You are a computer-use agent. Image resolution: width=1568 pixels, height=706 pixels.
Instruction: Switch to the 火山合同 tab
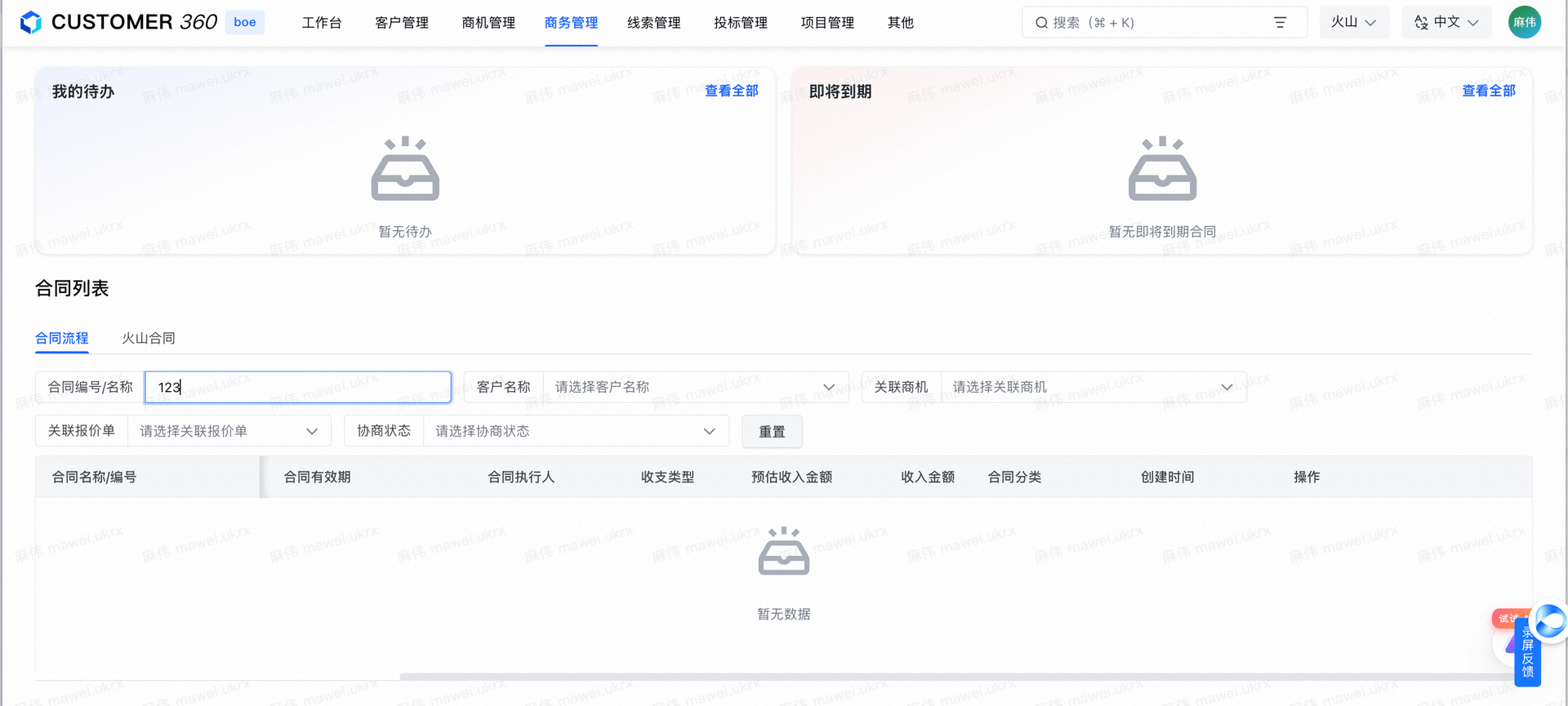click(x=149, y=338)
